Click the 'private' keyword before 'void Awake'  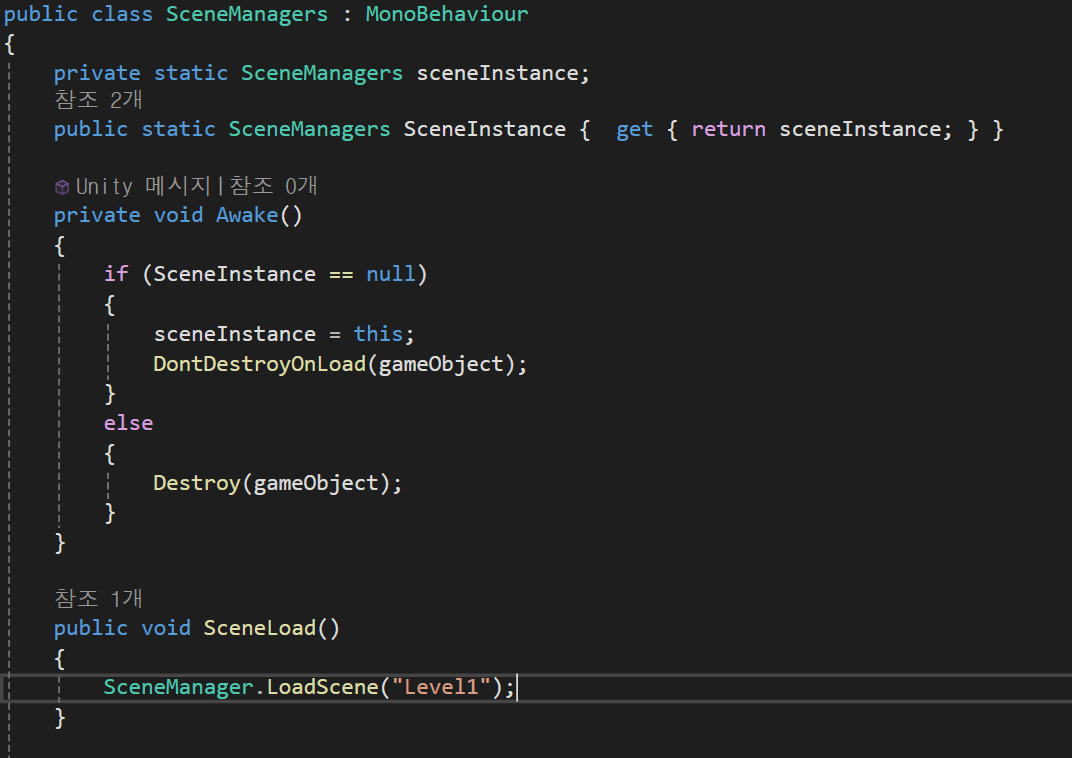tap(97, 216)
